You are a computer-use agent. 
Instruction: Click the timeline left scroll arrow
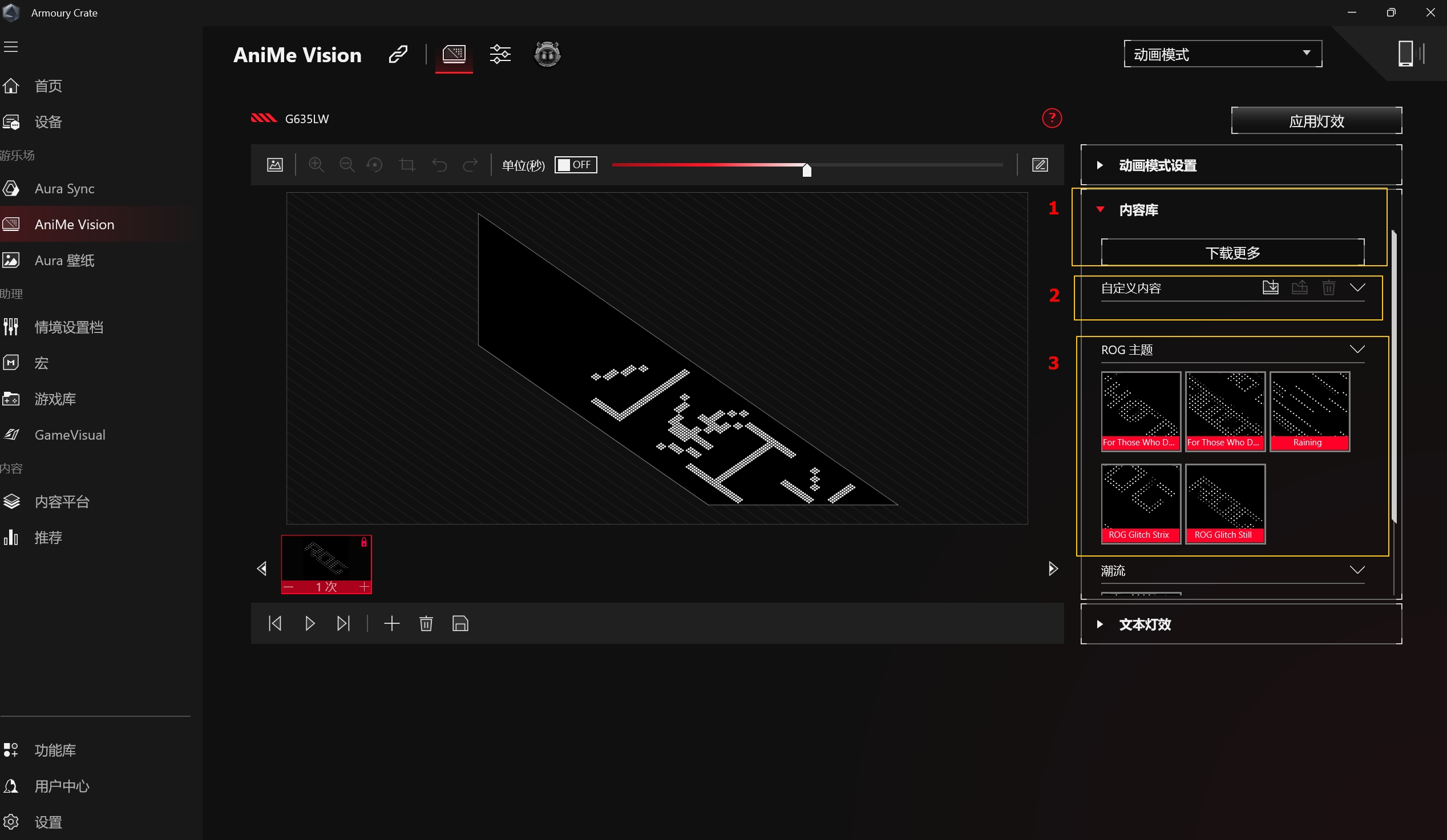tap(262, 569)
